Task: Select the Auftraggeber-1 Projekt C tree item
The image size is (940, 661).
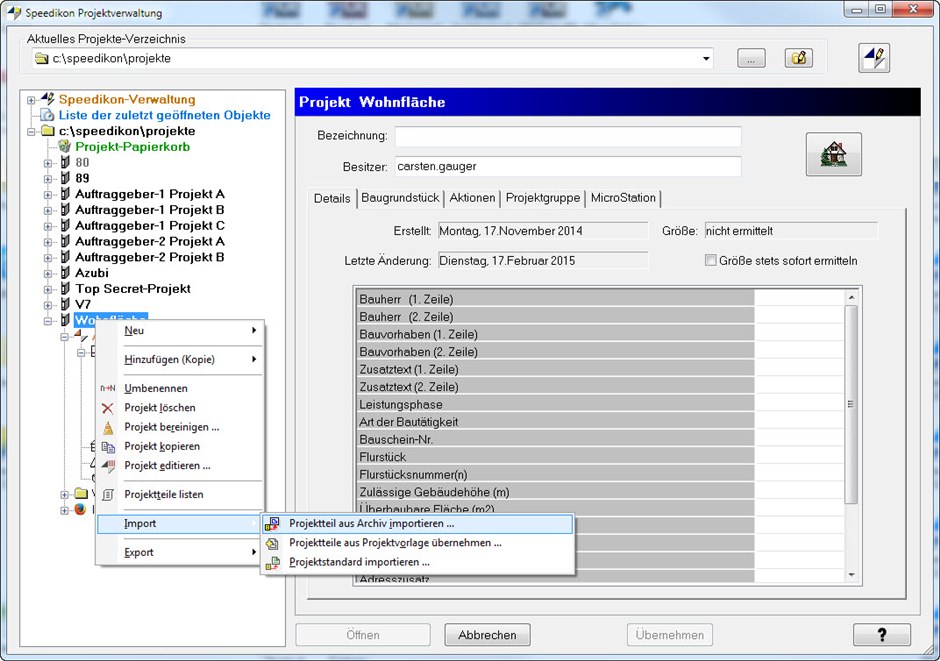Action: tap(150, 226)
